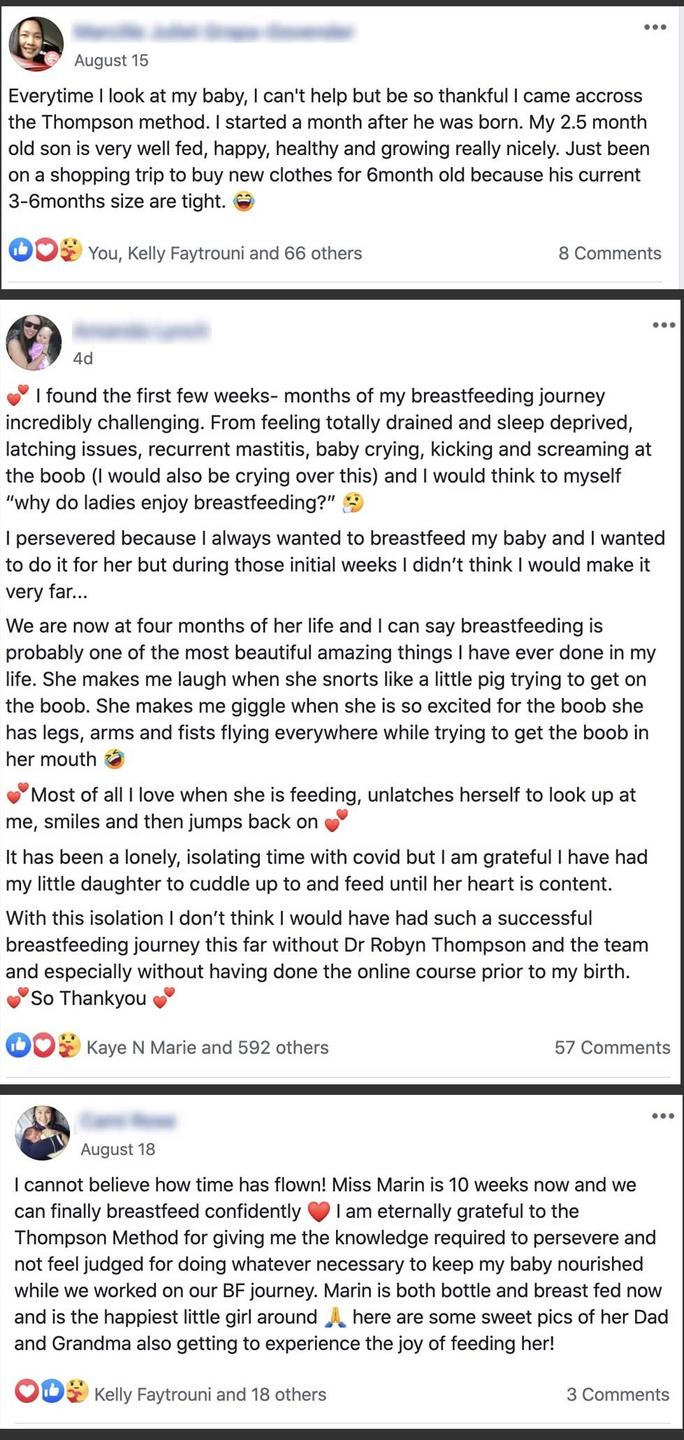
Task: Open the 8 Comments link
Action: [x=610, y=253]
